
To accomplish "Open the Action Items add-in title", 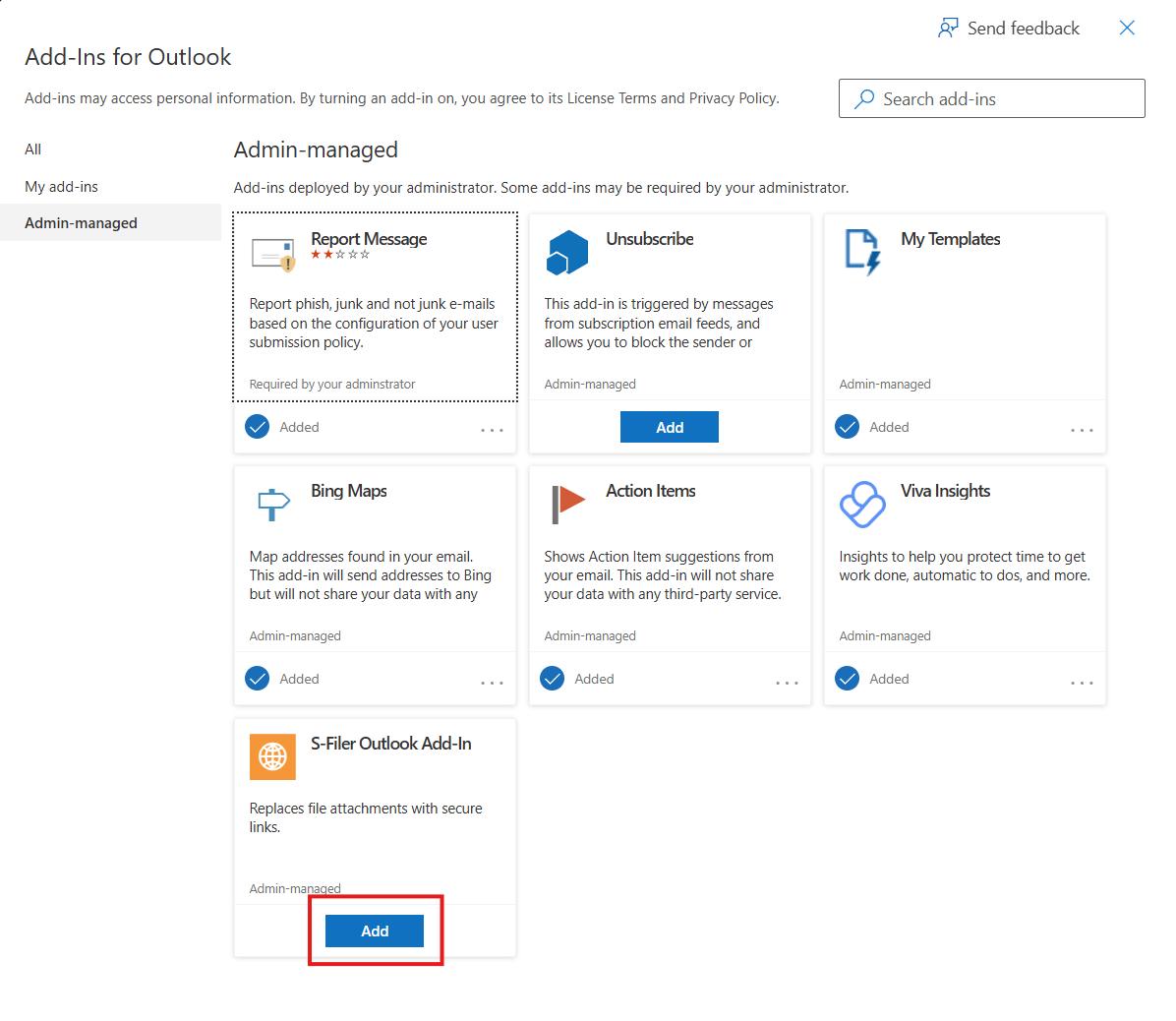I will point(650,491).
